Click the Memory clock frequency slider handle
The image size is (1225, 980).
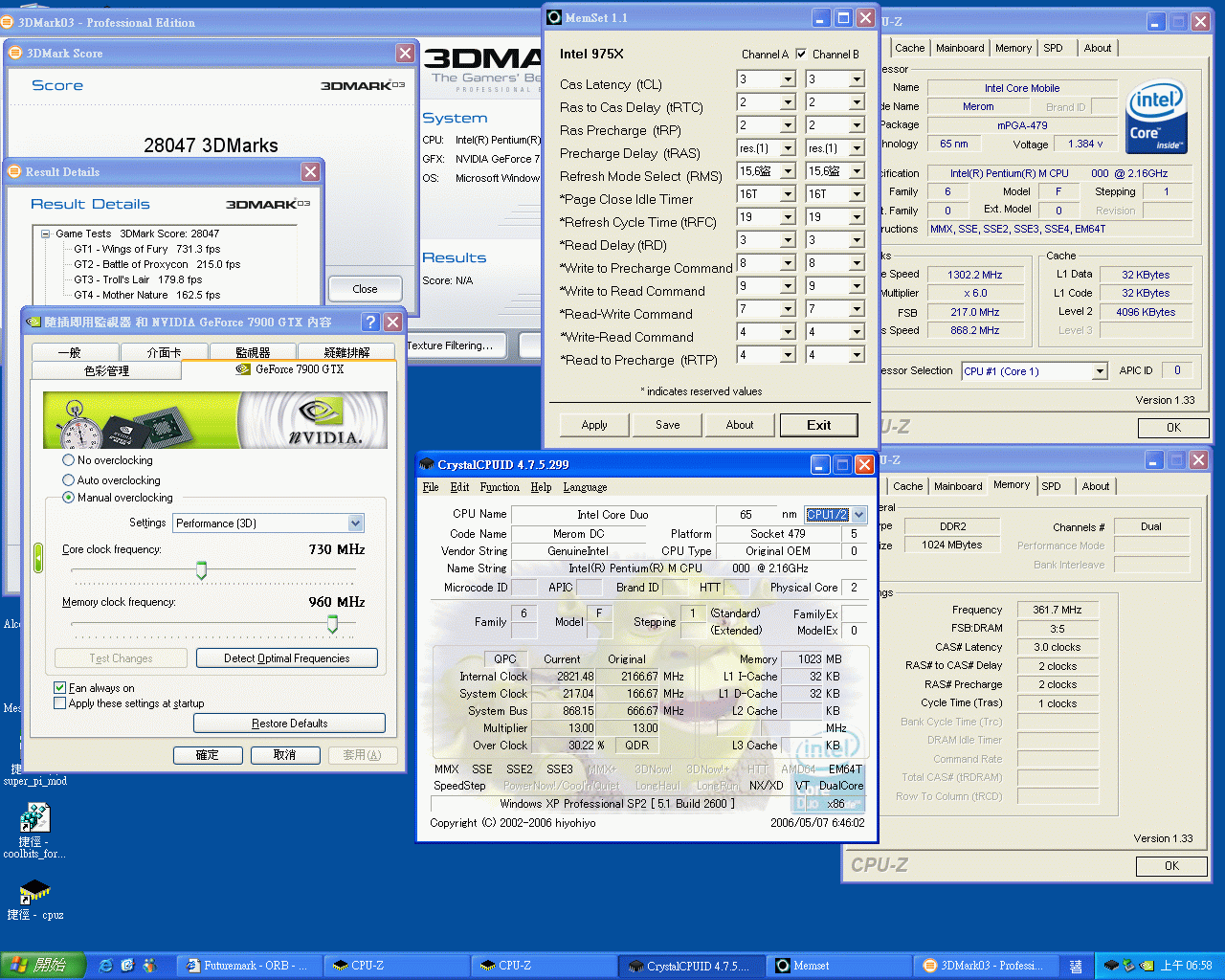pos(332,624)
